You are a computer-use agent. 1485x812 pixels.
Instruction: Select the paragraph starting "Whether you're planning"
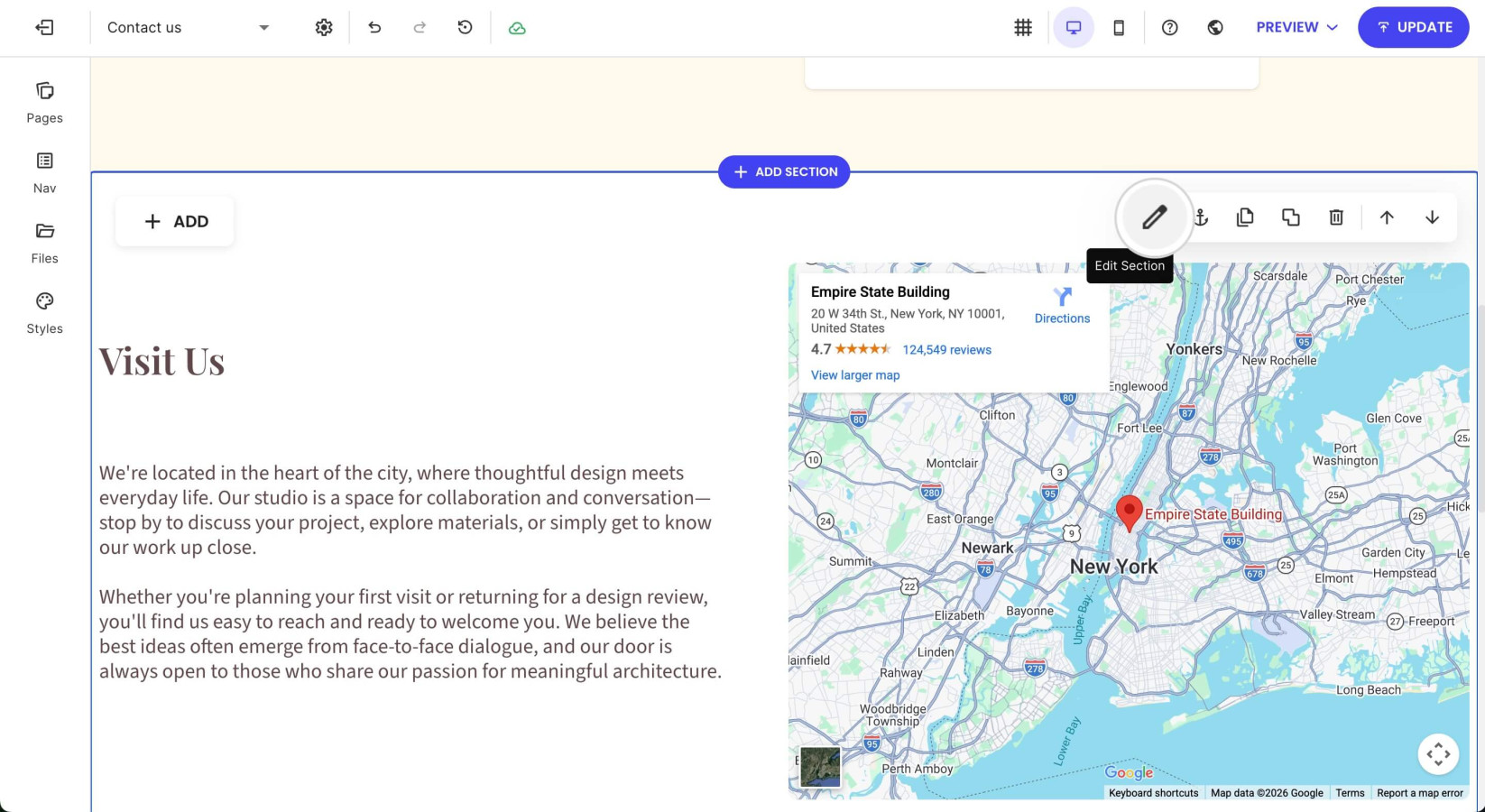point(410,633)
